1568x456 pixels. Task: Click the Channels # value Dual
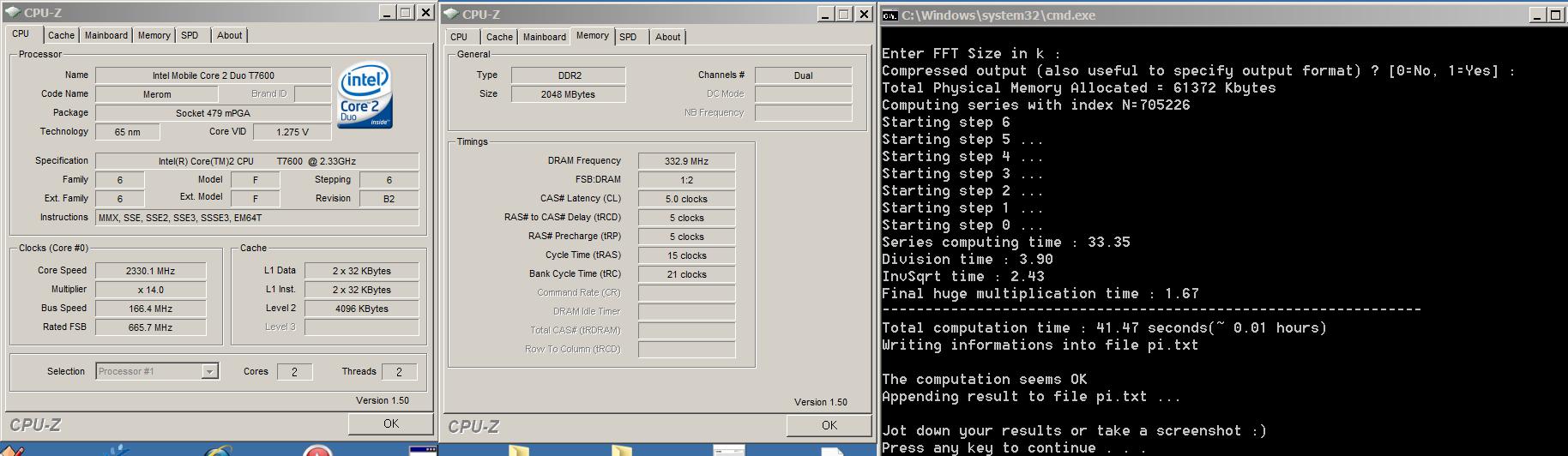pos(803,75)
